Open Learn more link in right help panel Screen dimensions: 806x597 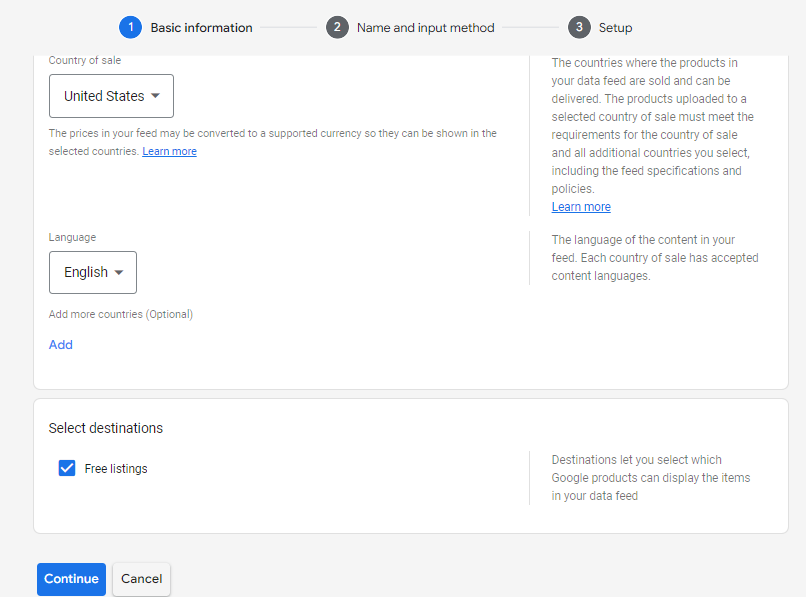coord(581,207)
